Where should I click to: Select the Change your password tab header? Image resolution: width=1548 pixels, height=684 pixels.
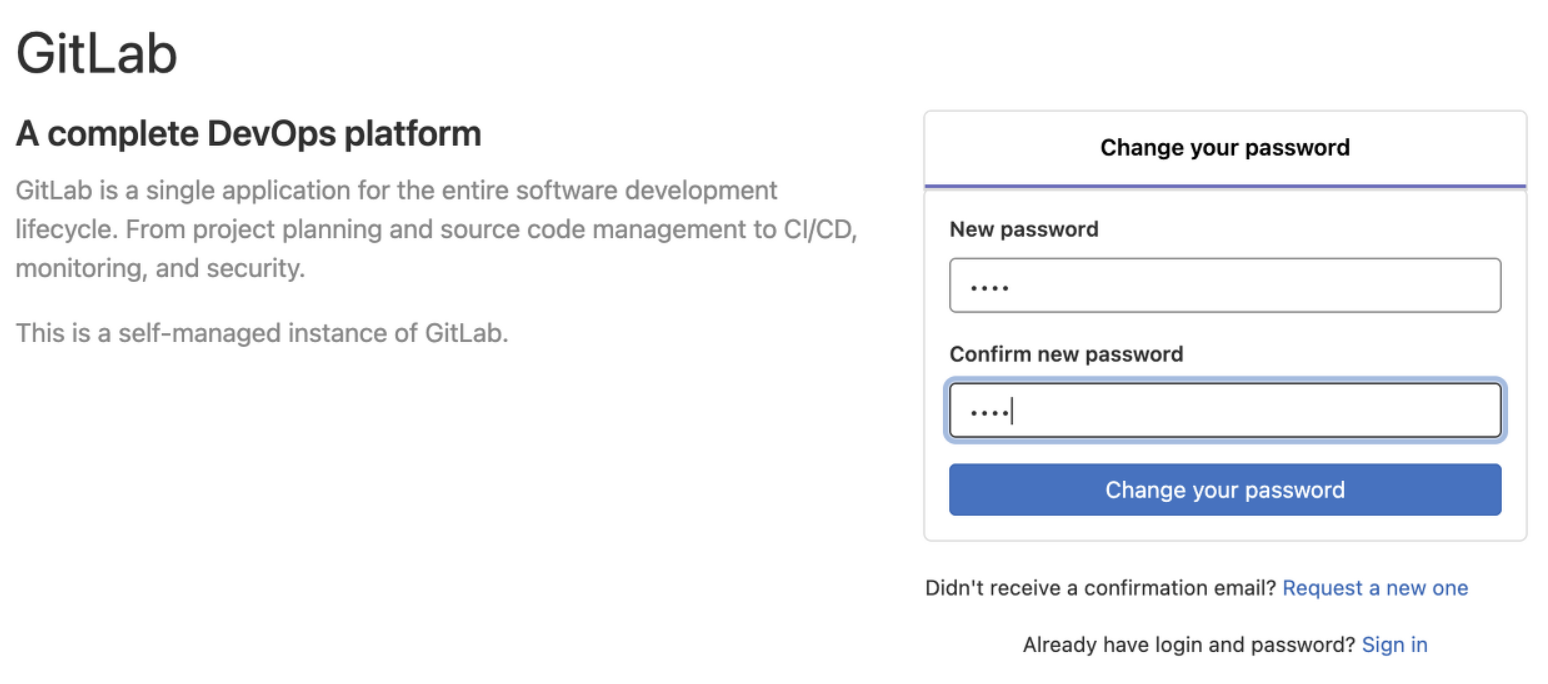(x=1225, y=148)
